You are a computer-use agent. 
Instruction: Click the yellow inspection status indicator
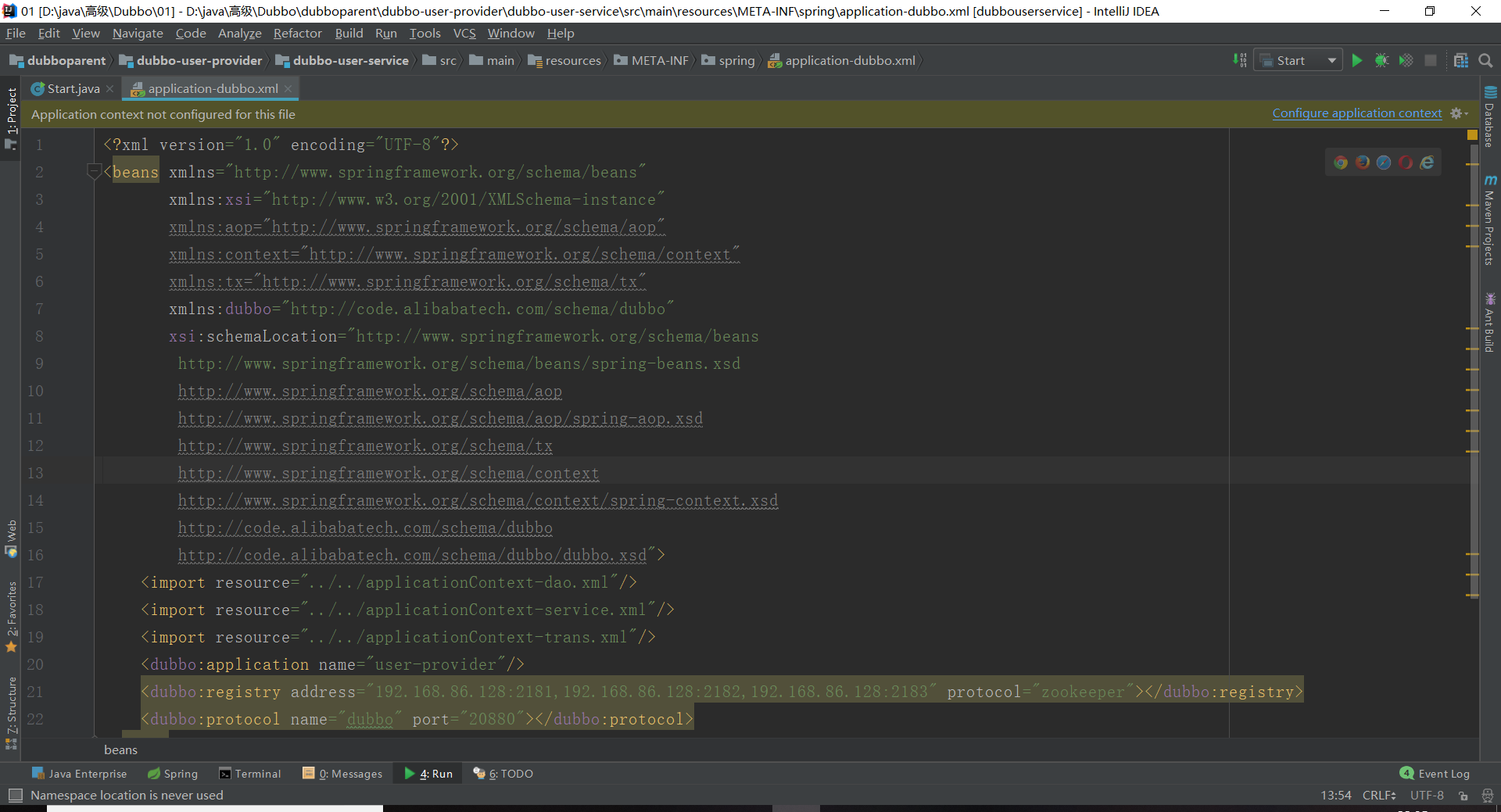tap(1472, 135)
